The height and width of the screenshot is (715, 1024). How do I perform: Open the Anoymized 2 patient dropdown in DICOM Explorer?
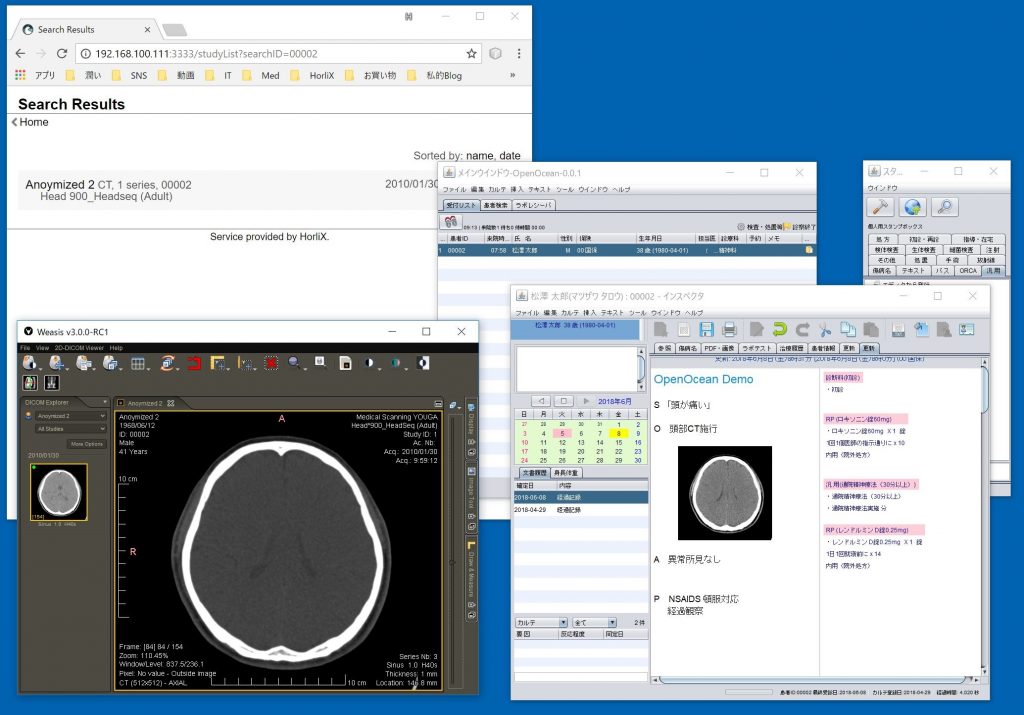pyautogui.click(x=70, y=416)
